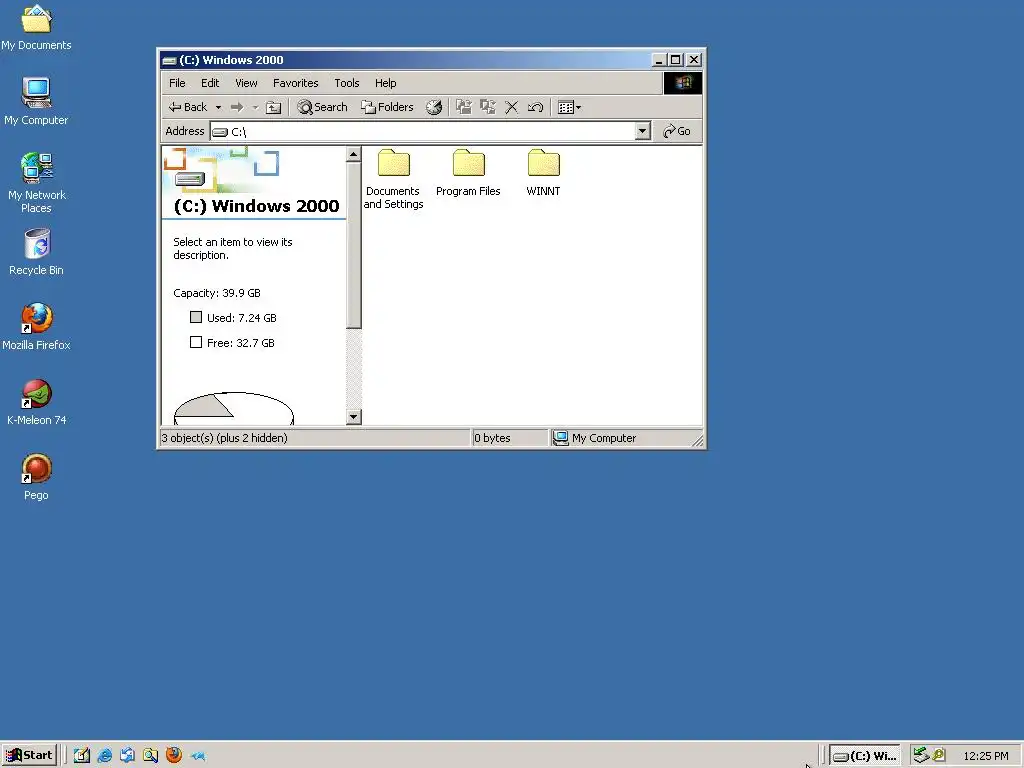Open the Forward history dropdown arrow
Image resolution: width=1024 pixels, height=768 pixels.
coord(255,107)
